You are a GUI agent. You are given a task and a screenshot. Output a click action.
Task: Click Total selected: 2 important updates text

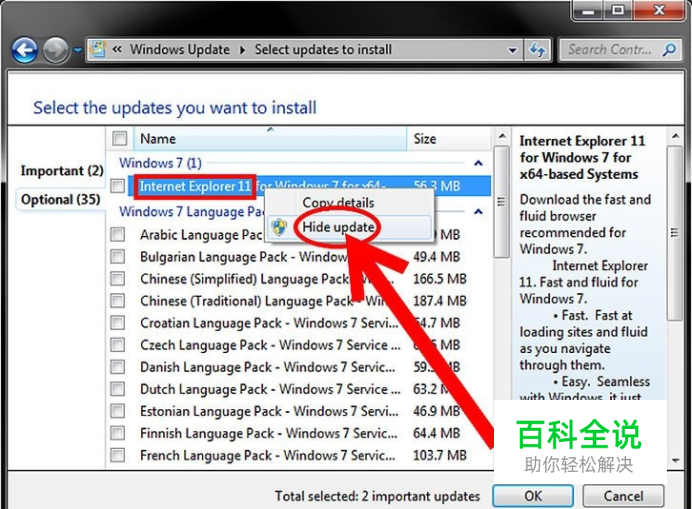coord(377,496)
